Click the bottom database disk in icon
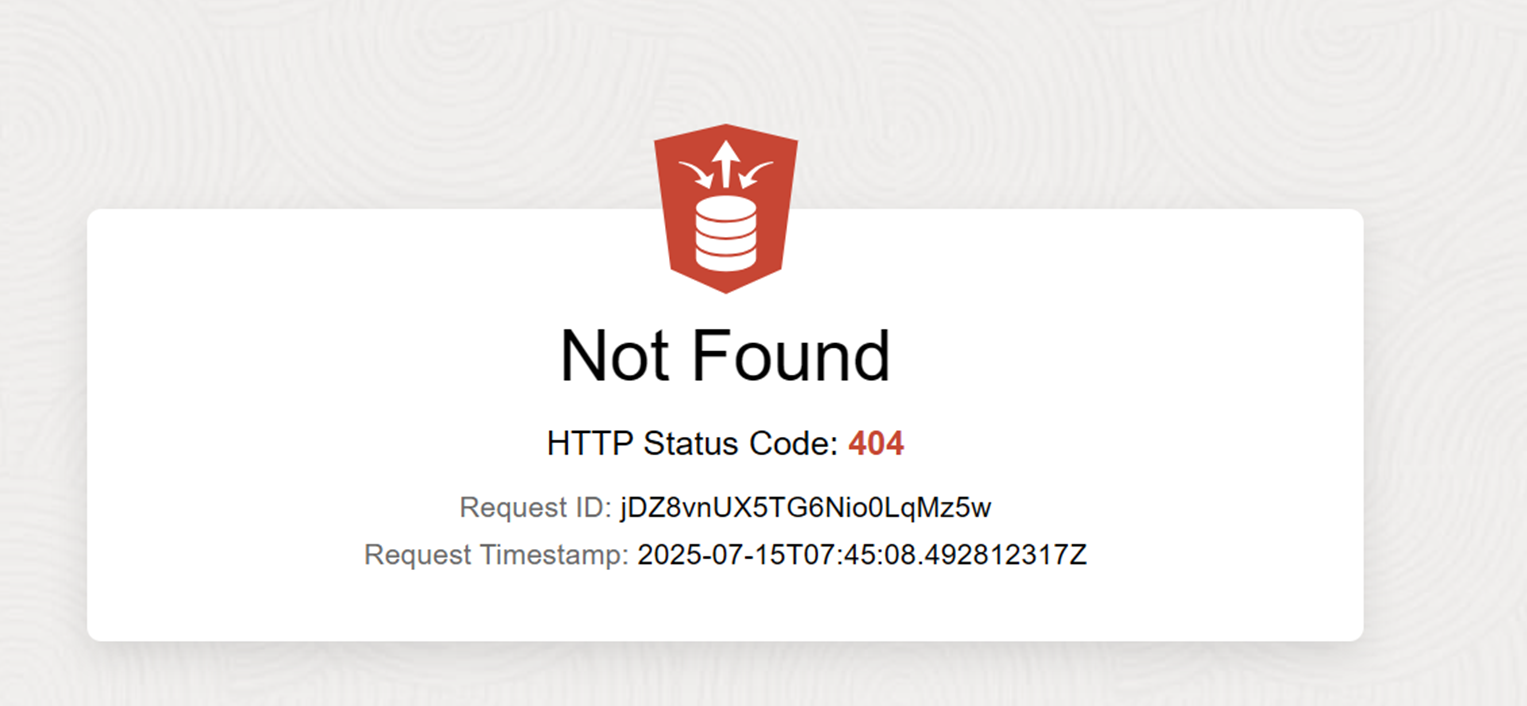 click(x=725, y=262)
